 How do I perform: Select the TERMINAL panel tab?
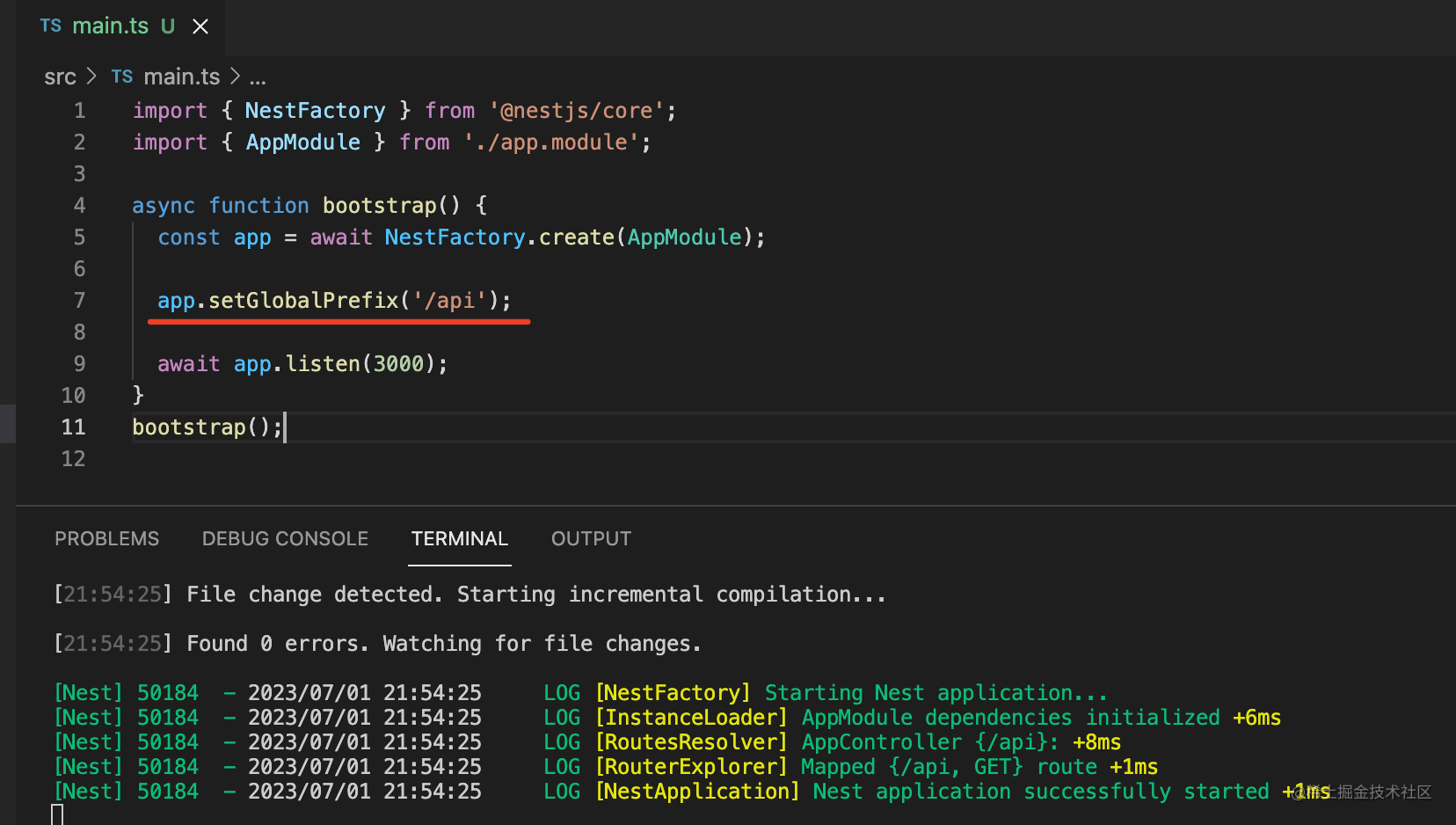[x=459, y=538]
